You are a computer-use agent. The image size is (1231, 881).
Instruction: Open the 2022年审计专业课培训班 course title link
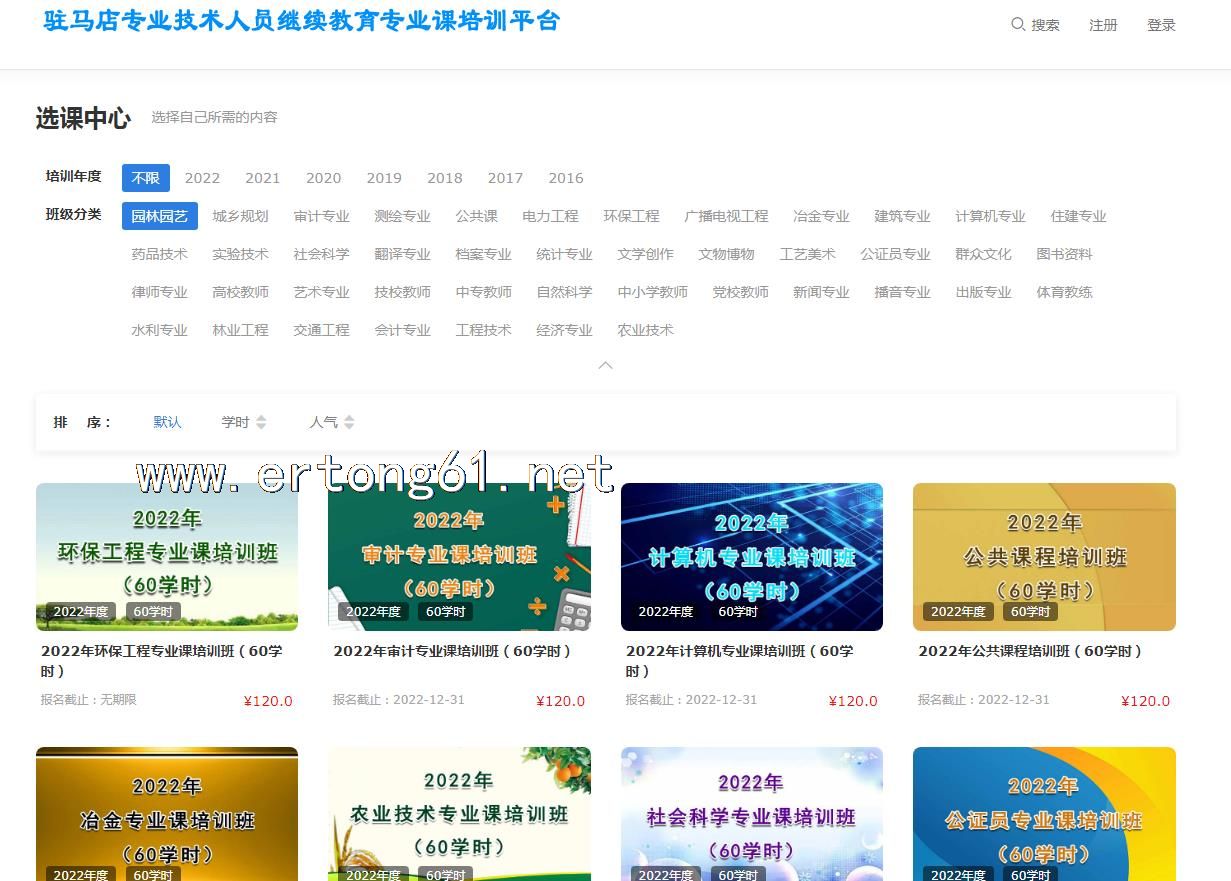pyautogui.click(x=452, y=651)
